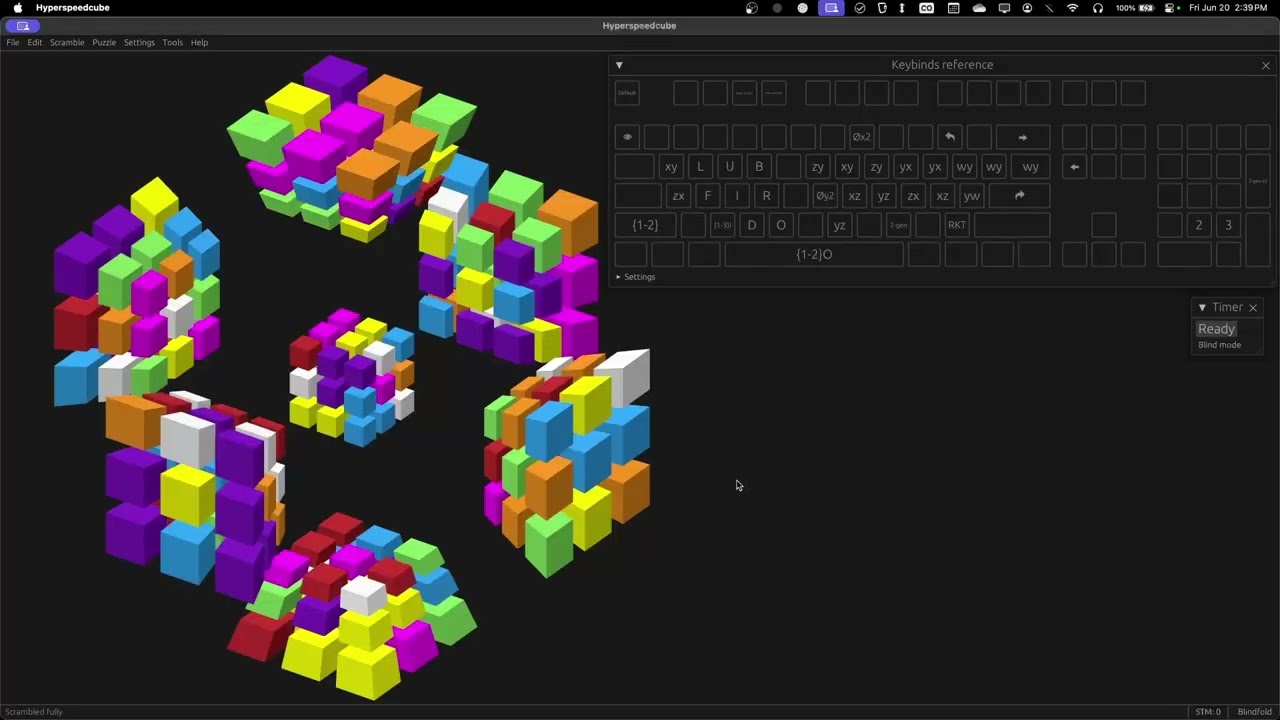Open macOS Control Center in menu bar

coord(1169,8)
